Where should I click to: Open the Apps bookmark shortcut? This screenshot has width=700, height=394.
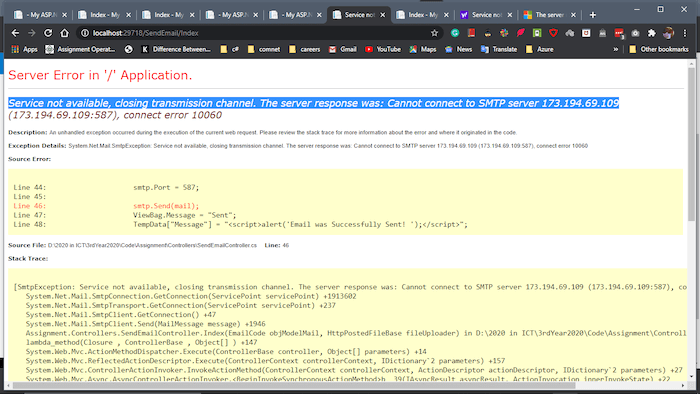click(x=25, y=49)
